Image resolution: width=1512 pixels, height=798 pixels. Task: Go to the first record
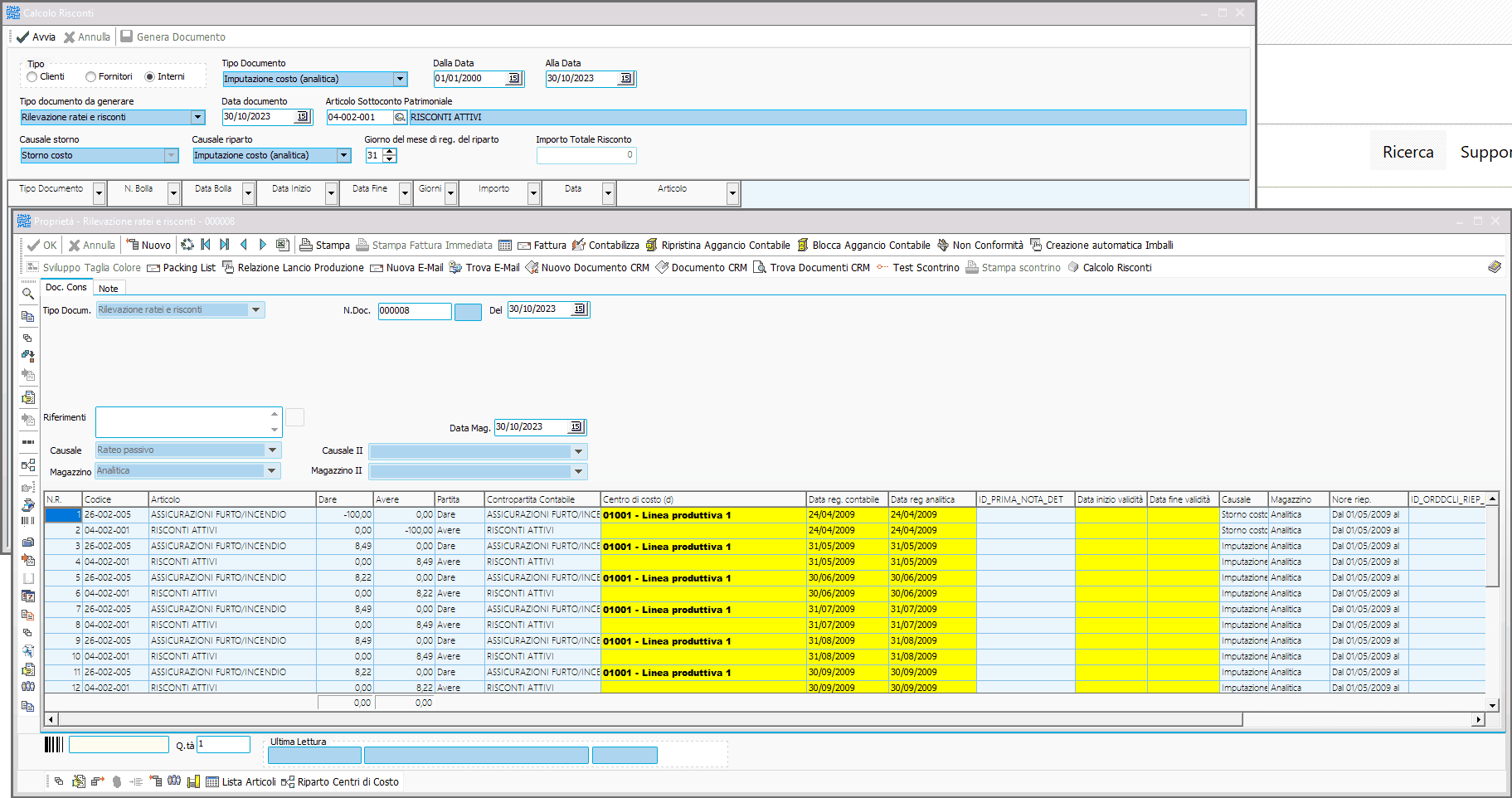(206, 245)
